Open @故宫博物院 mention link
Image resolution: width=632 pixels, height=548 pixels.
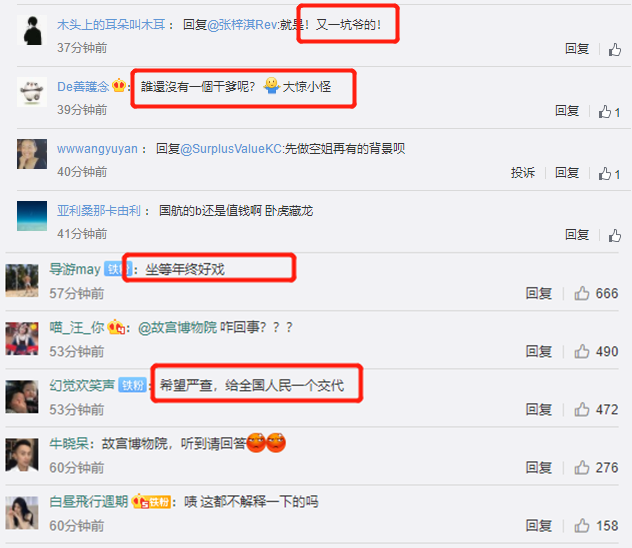(x=177, y=327)
